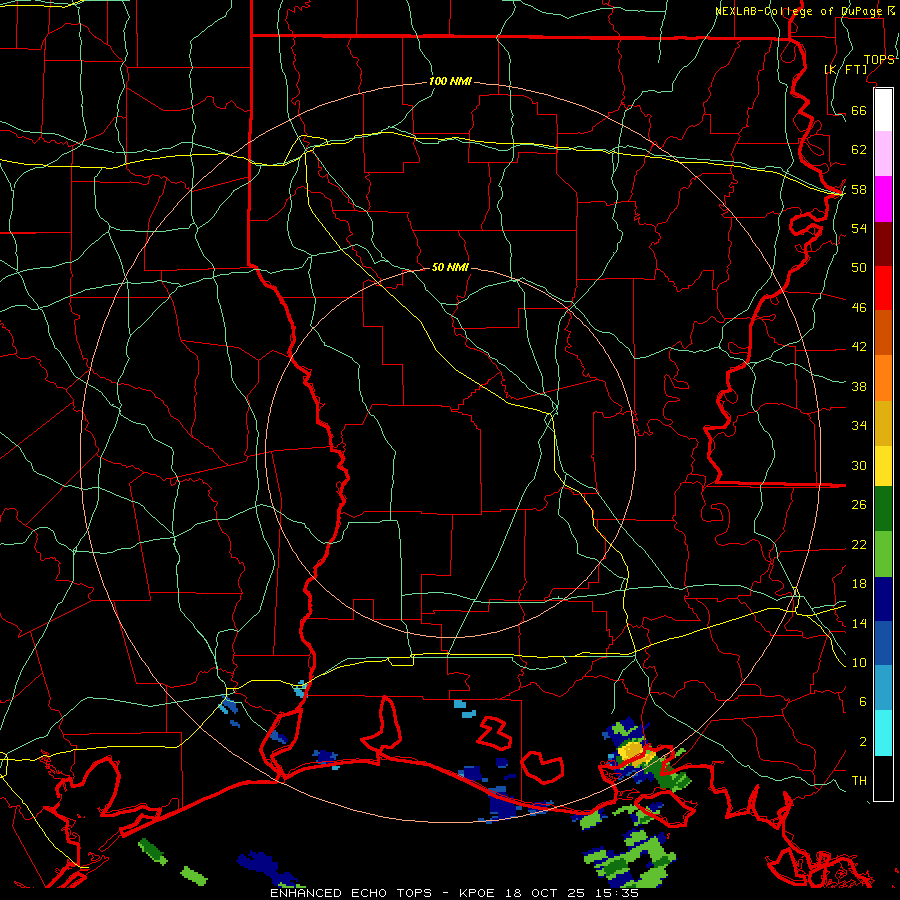Click the 46 legend value

(859, 308)
